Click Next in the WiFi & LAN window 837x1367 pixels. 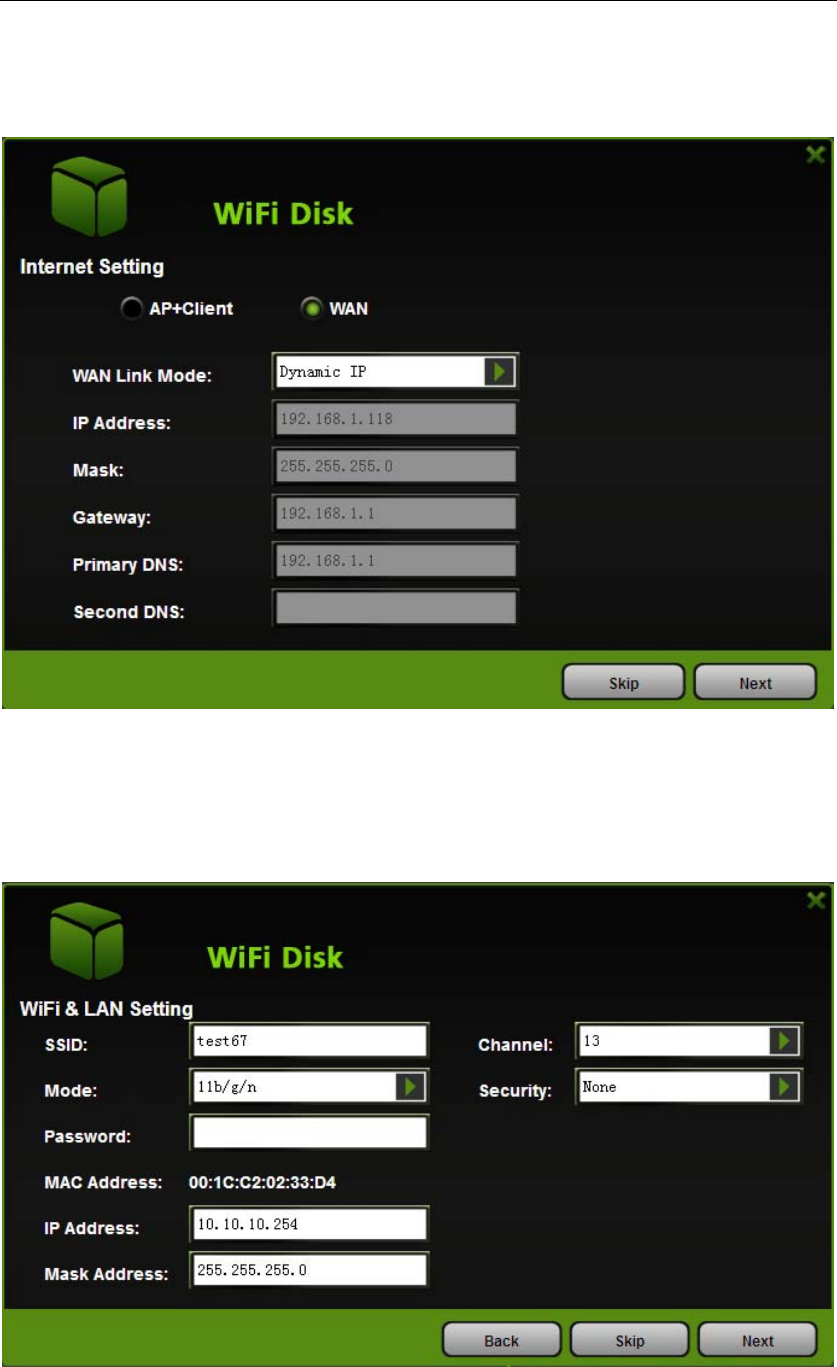tap(757, 1341)
